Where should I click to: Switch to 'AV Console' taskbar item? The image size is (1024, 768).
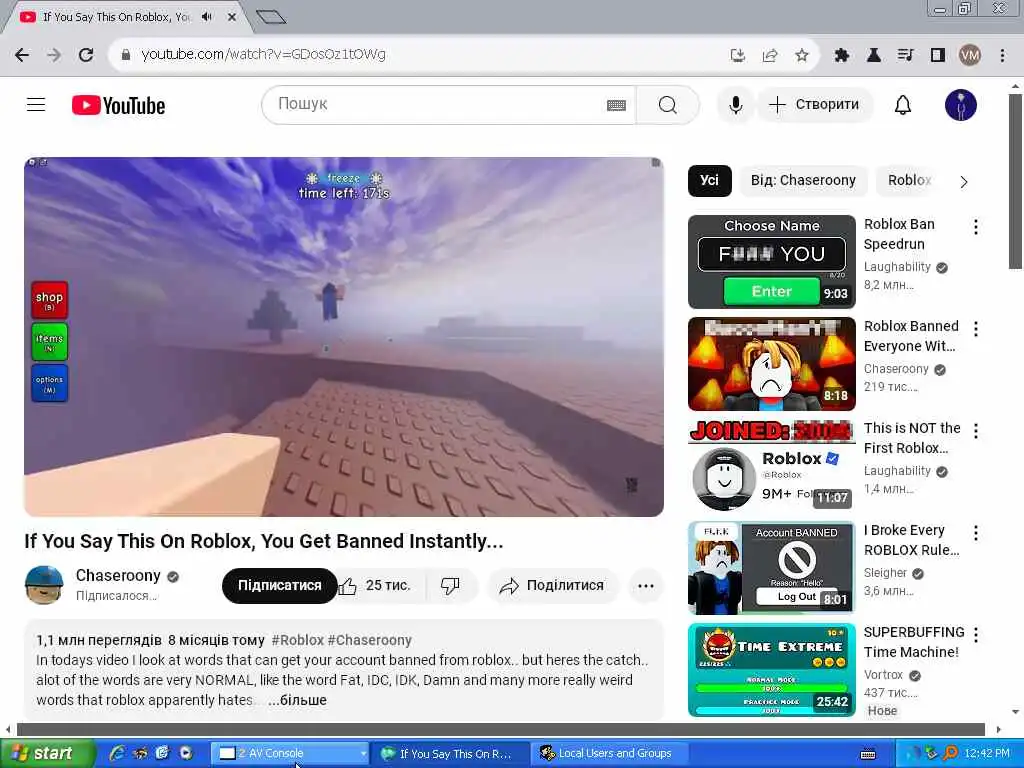289,754
